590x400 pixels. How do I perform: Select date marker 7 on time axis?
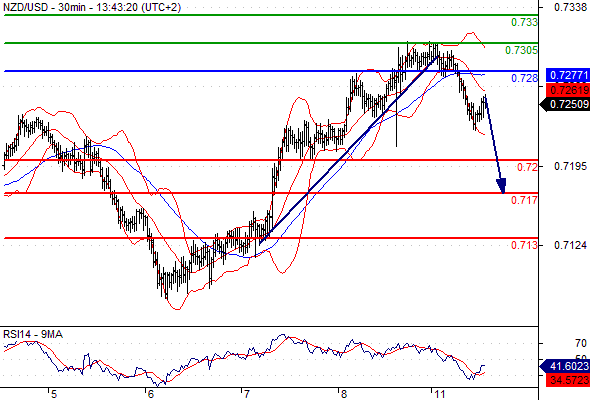(x=245, y=394)
